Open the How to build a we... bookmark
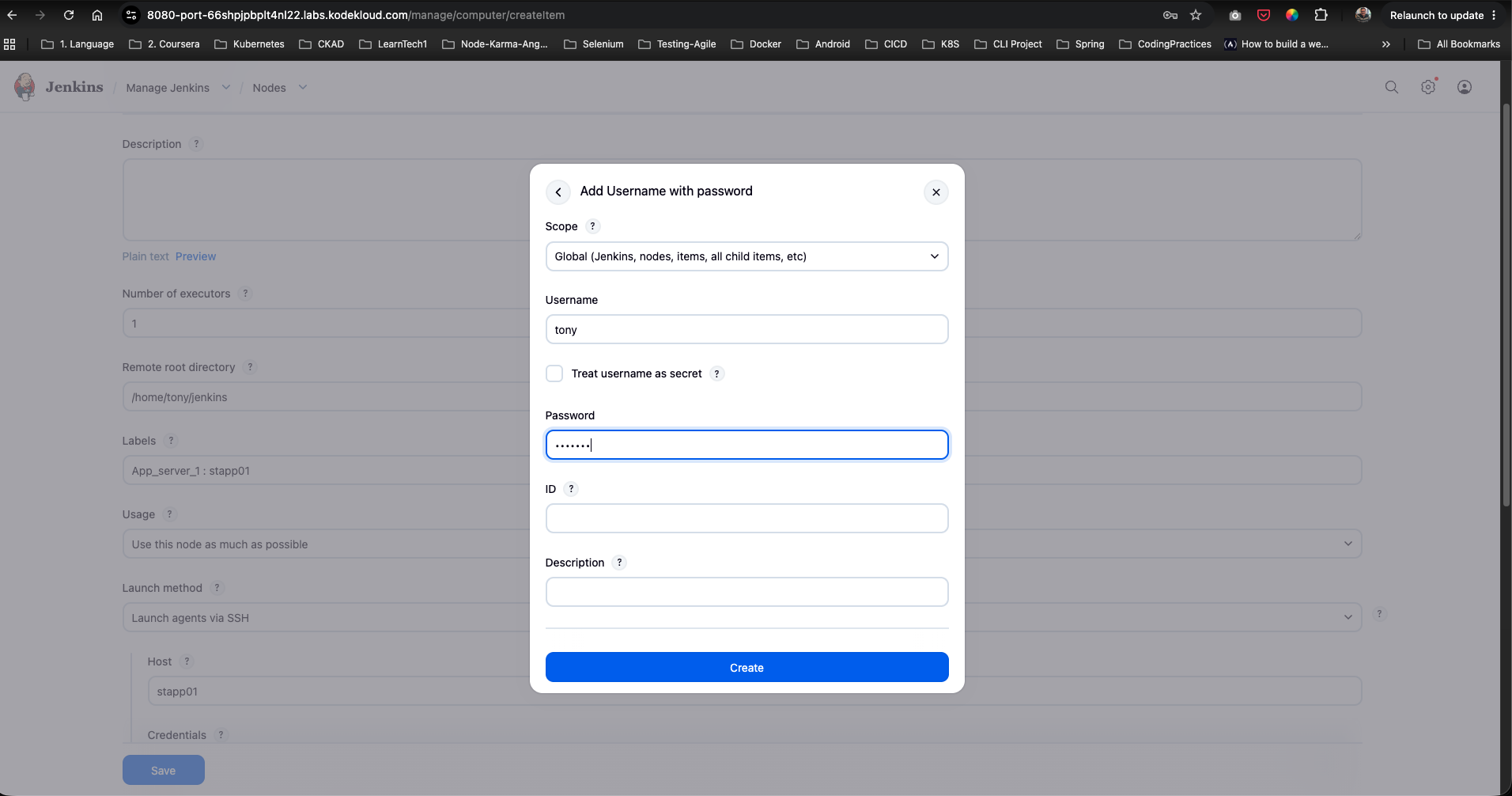Image resolution: width=1512 pixels, height=796 pixels. tap(1276, 44)
